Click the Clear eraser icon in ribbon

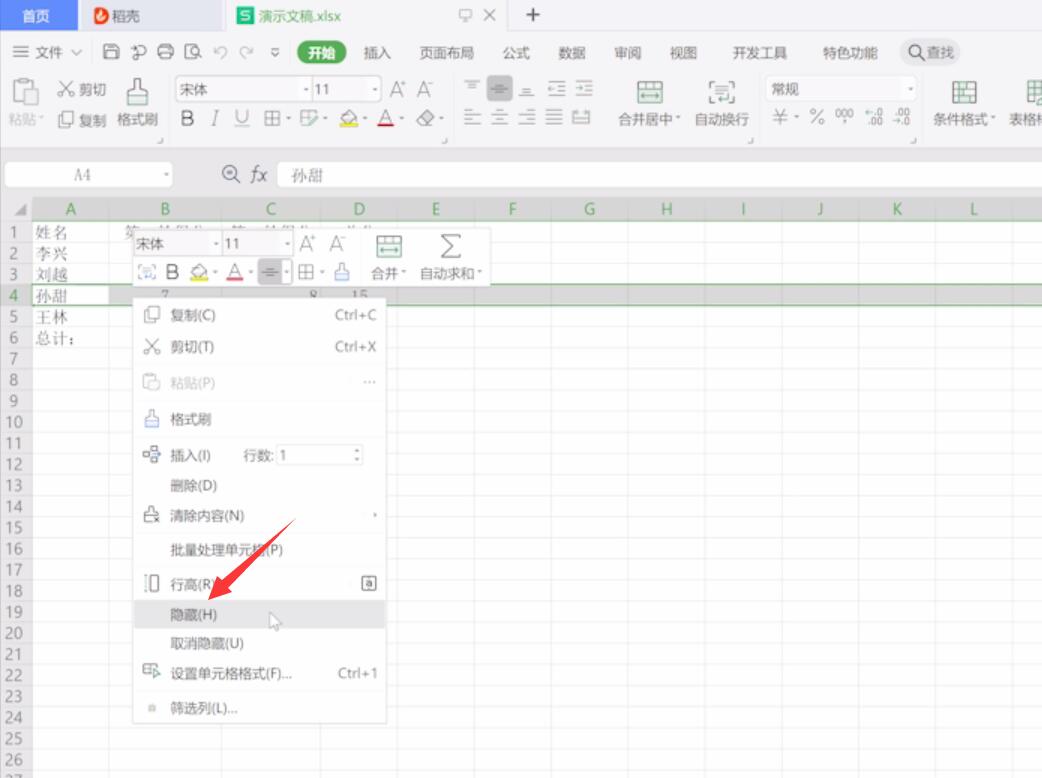point(425,119)
